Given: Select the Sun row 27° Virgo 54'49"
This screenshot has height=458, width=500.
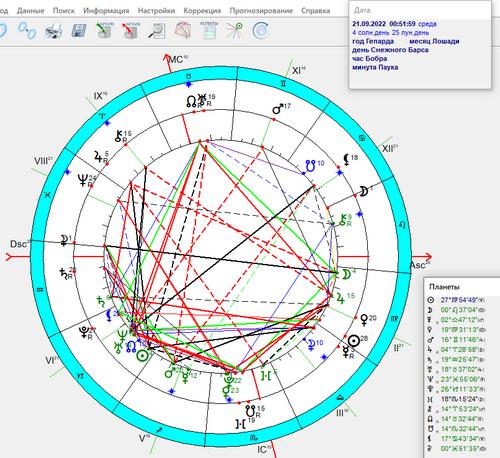Looking at the screenshot, I should pos(456,300).
